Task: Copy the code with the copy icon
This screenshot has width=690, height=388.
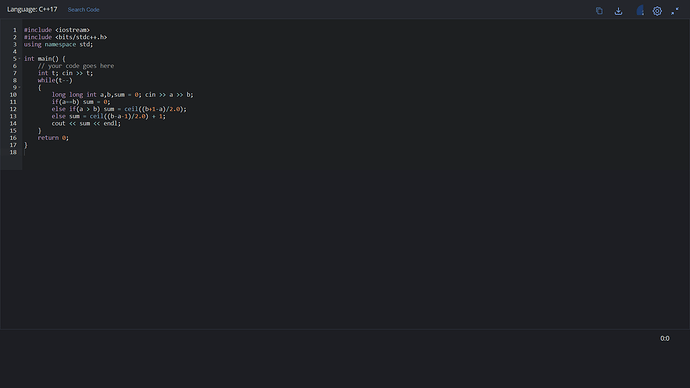Action: click(599, 11)
